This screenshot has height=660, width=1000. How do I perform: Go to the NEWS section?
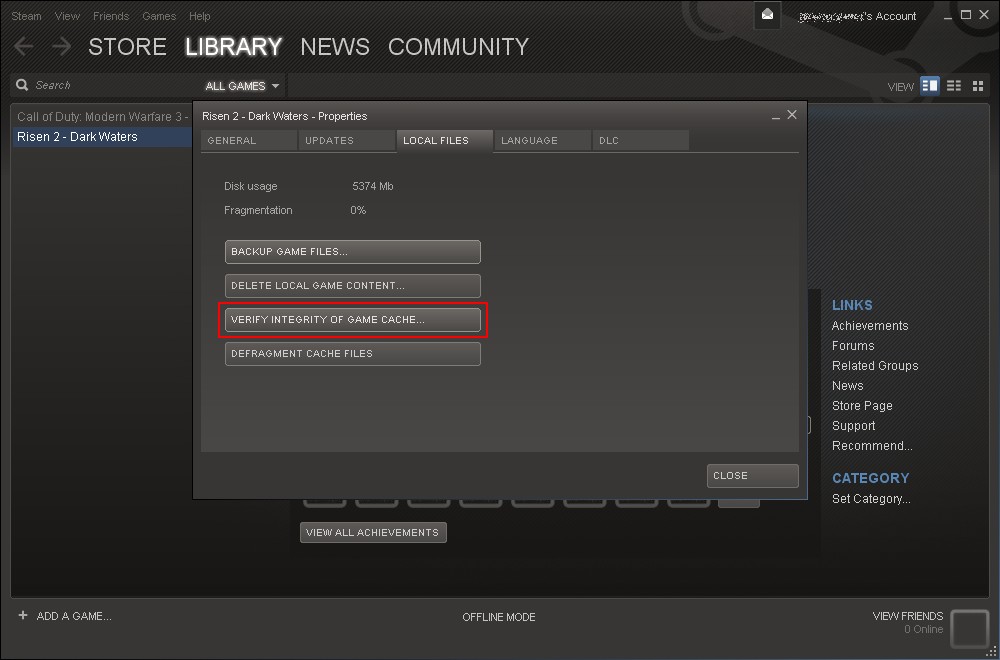point(335,47)
